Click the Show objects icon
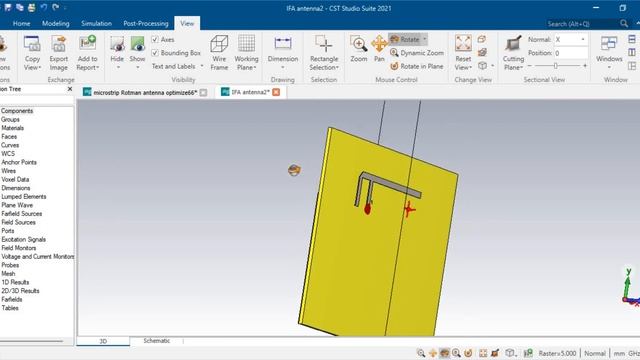Viewport: 640px width, 360px height. click(x=138, y=44)
